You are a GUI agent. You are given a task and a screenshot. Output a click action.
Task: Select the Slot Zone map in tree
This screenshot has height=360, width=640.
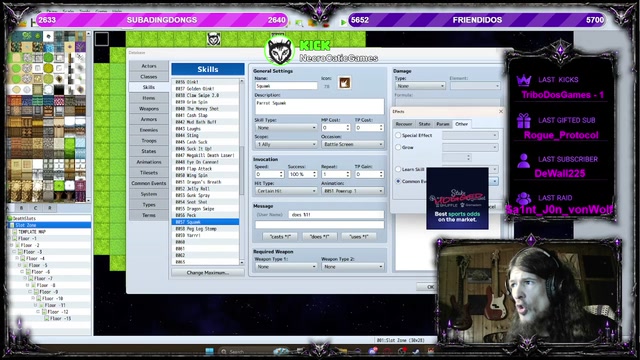point(49,225)
